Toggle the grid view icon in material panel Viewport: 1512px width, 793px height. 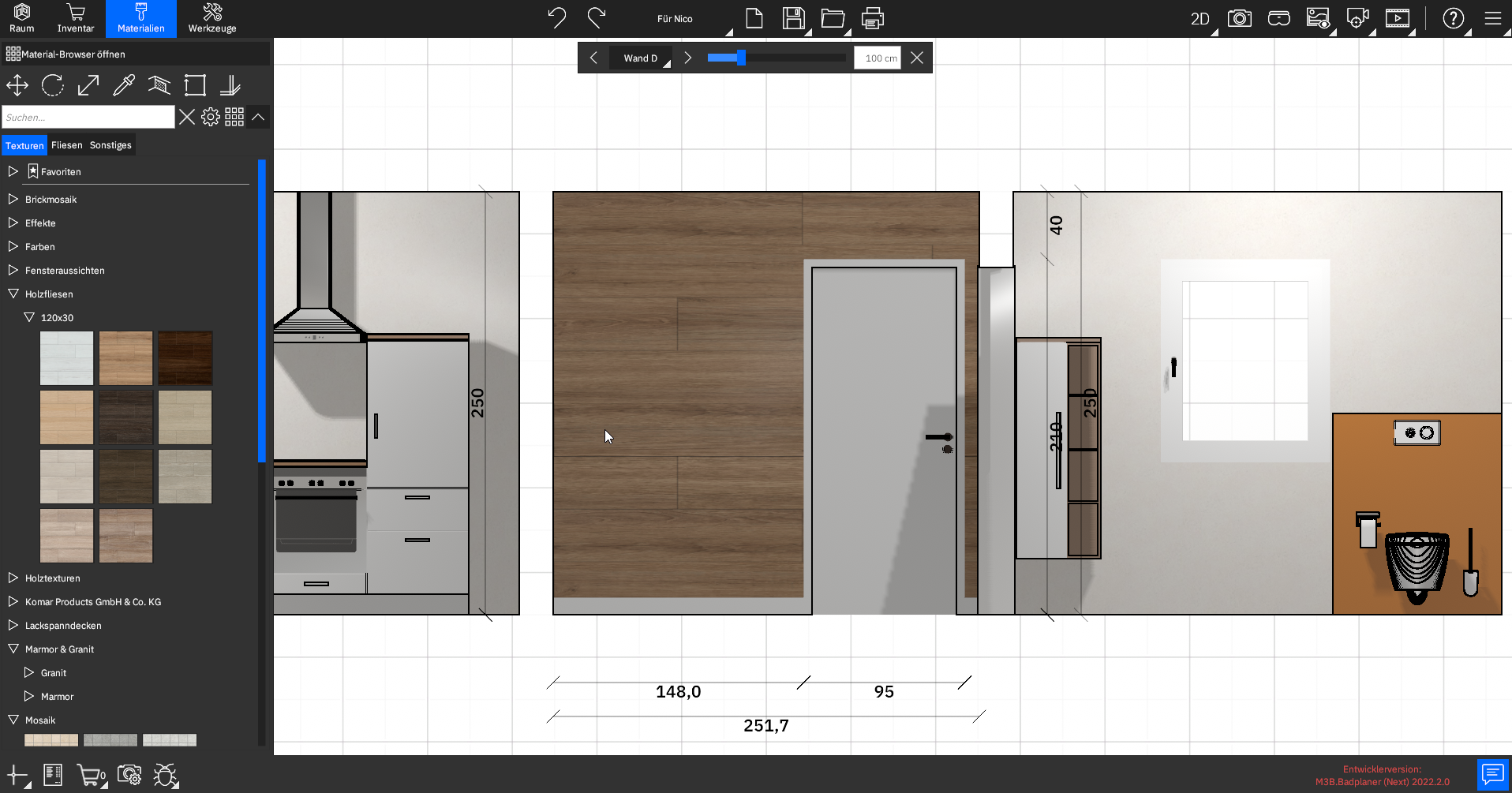234,117
